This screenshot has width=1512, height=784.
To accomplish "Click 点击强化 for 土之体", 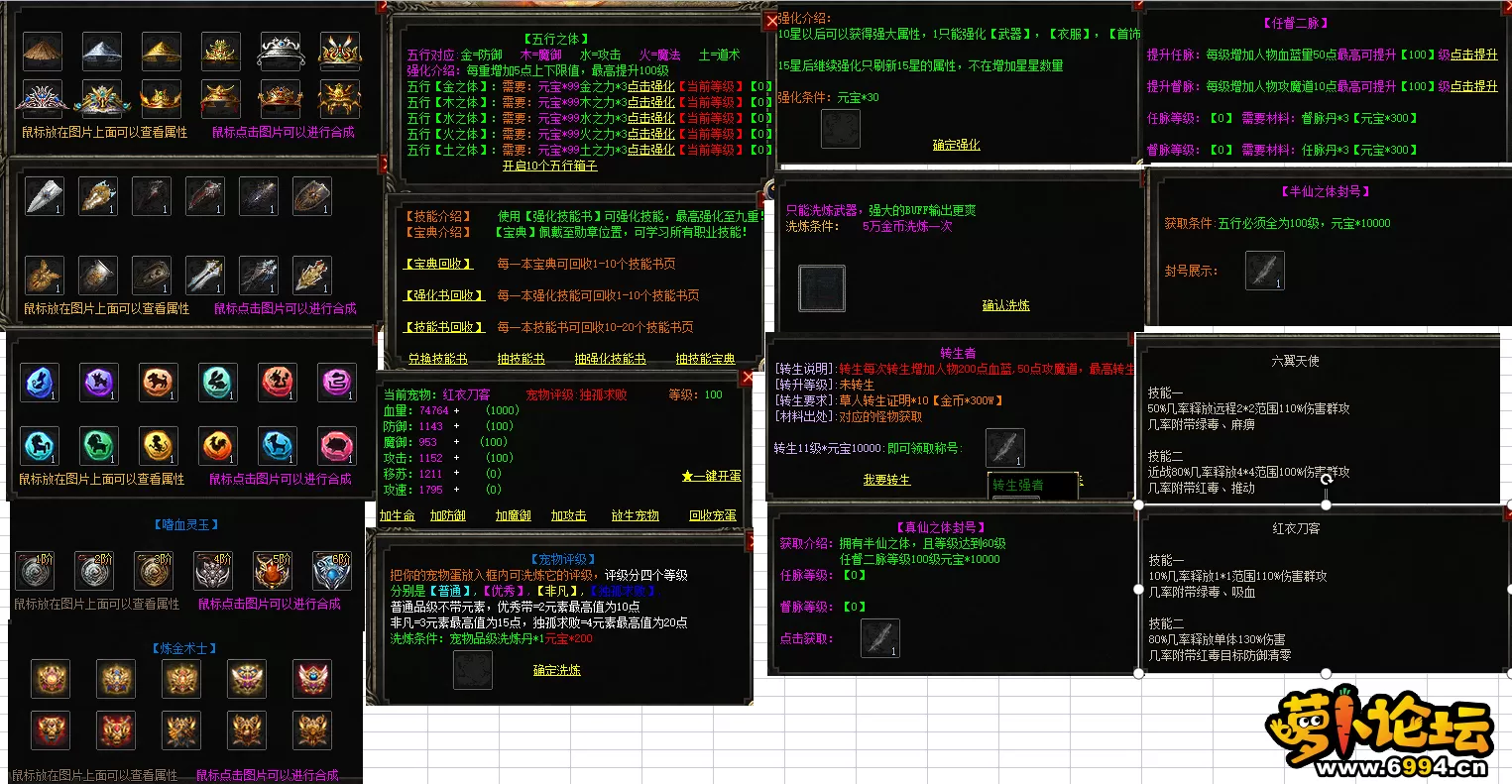I will pyautogui.click(x=651, y=150).
